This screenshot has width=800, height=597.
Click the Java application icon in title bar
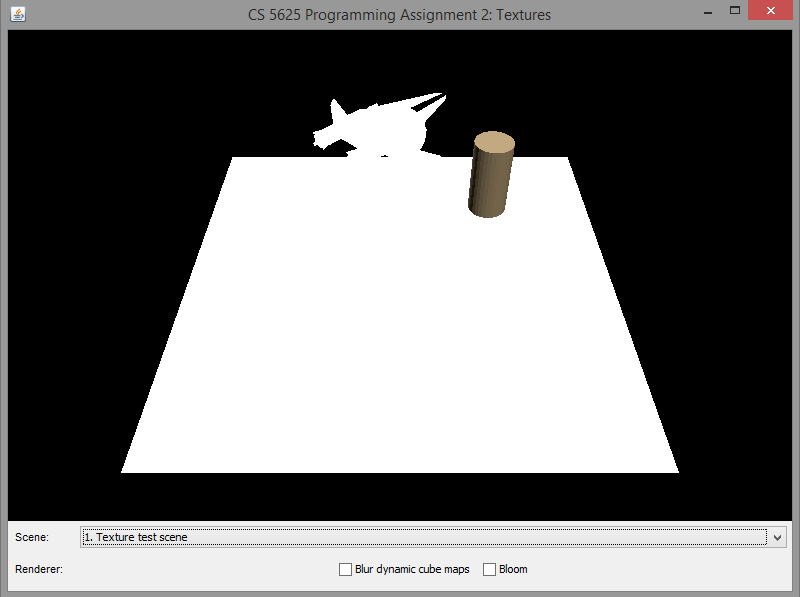(18, 14)
